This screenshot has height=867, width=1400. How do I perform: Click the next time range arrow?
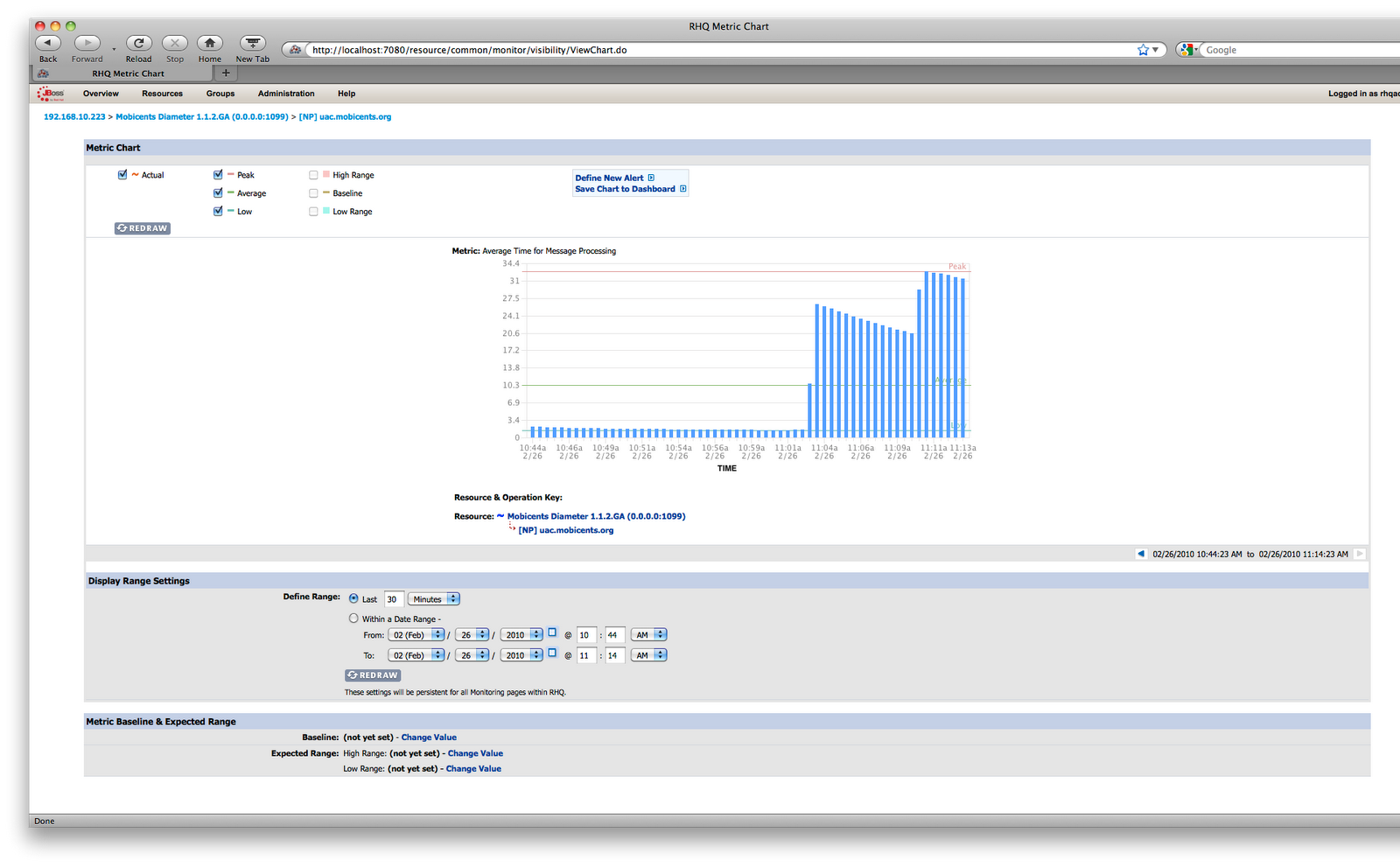click(x=1359, y=554)
